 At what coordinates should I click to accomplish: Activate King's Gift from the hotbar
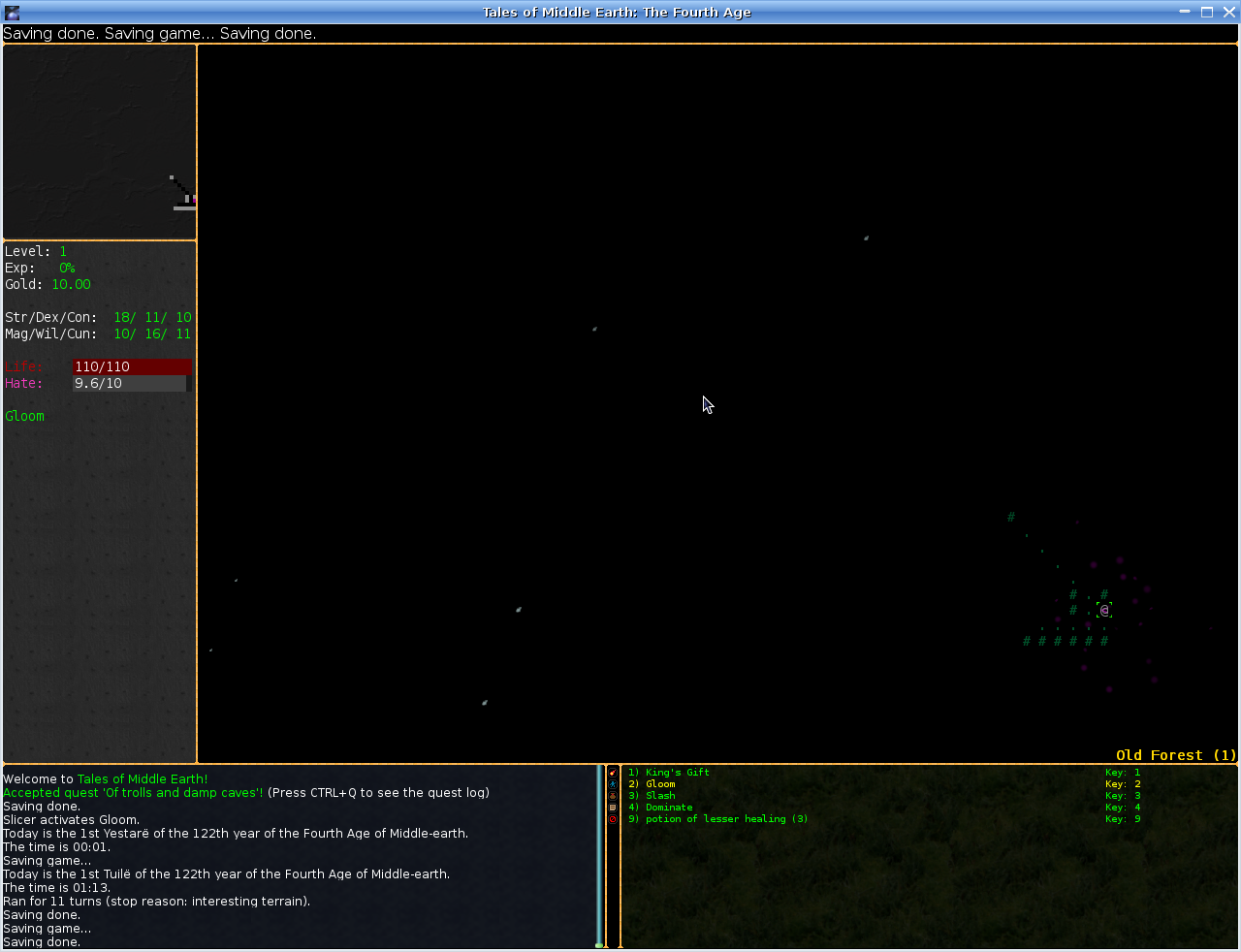tap(669, 773)
